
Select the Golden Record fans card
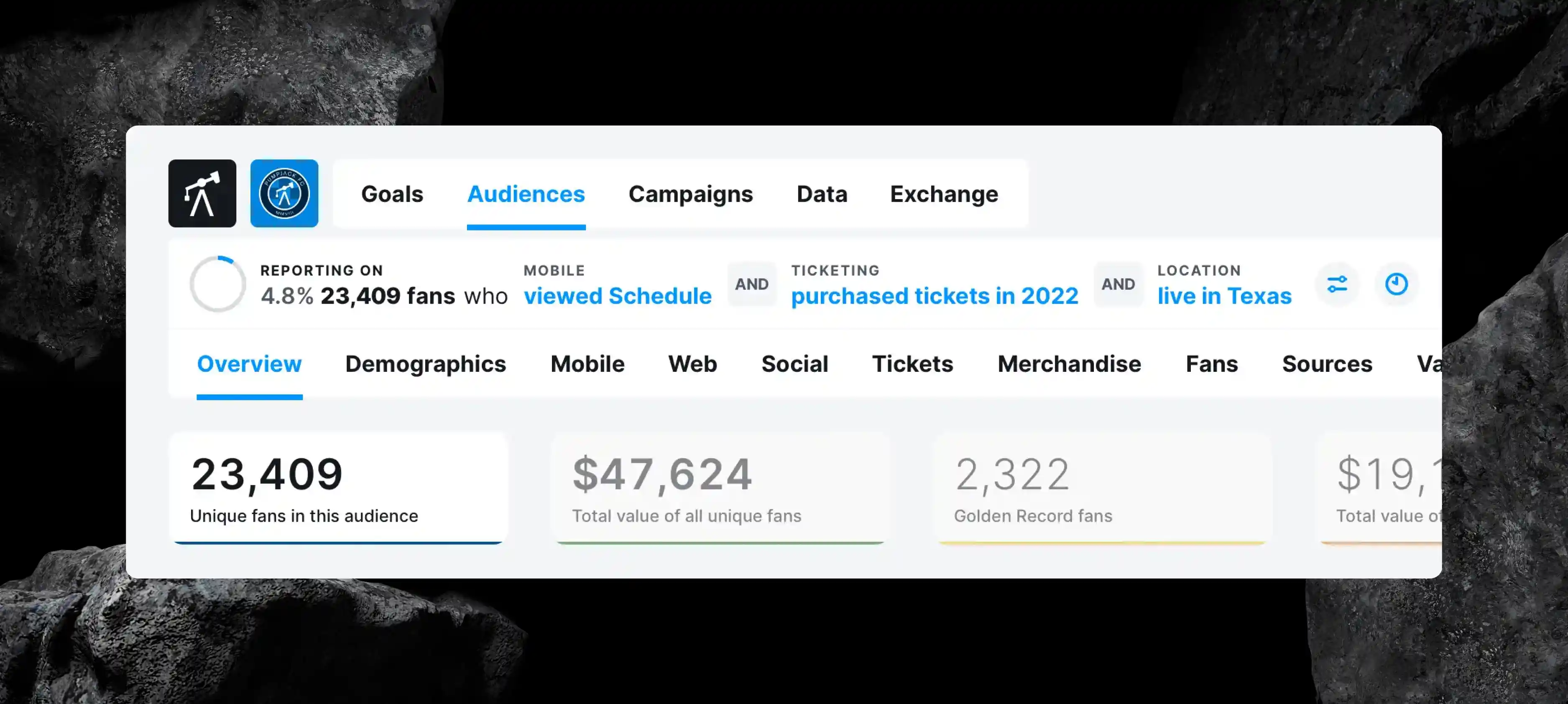pyautogui.click(x=1102, y=488)
